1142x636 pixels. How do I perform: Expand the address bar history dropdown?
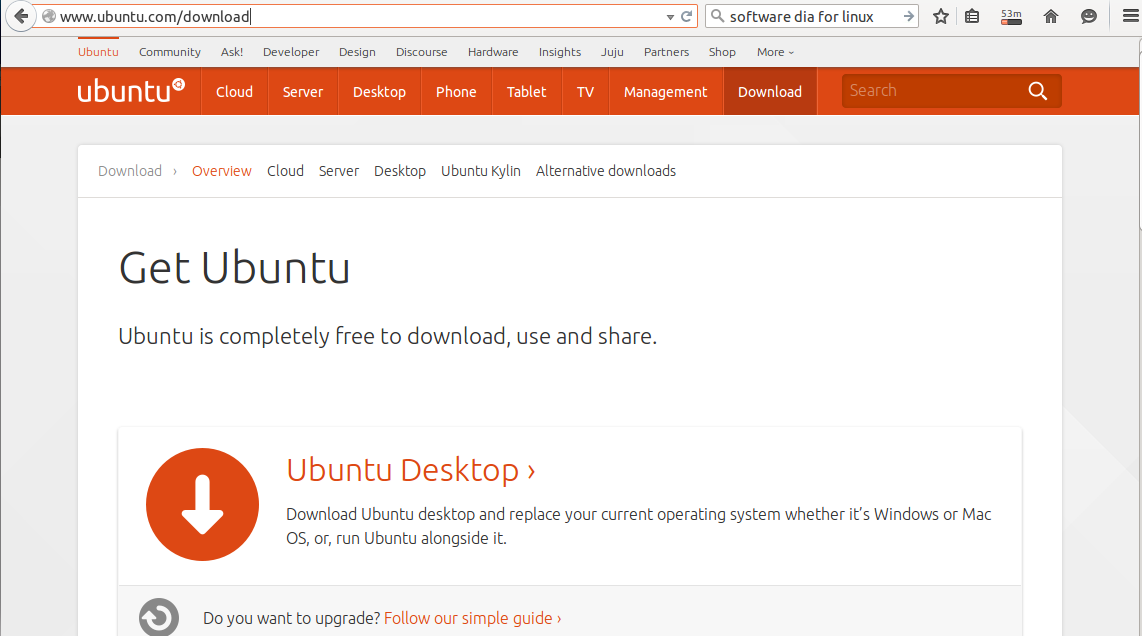click(x=670, y=16)
